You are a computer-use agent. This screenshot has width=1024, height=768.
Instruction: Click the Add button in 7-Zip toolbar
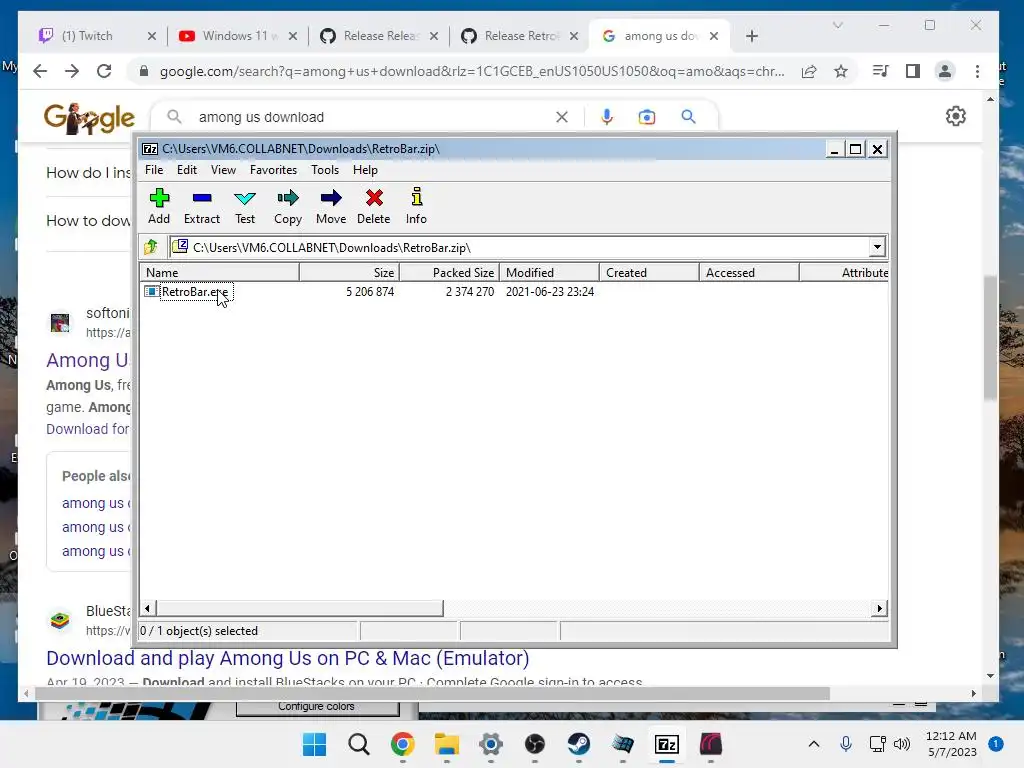[159, 206]
